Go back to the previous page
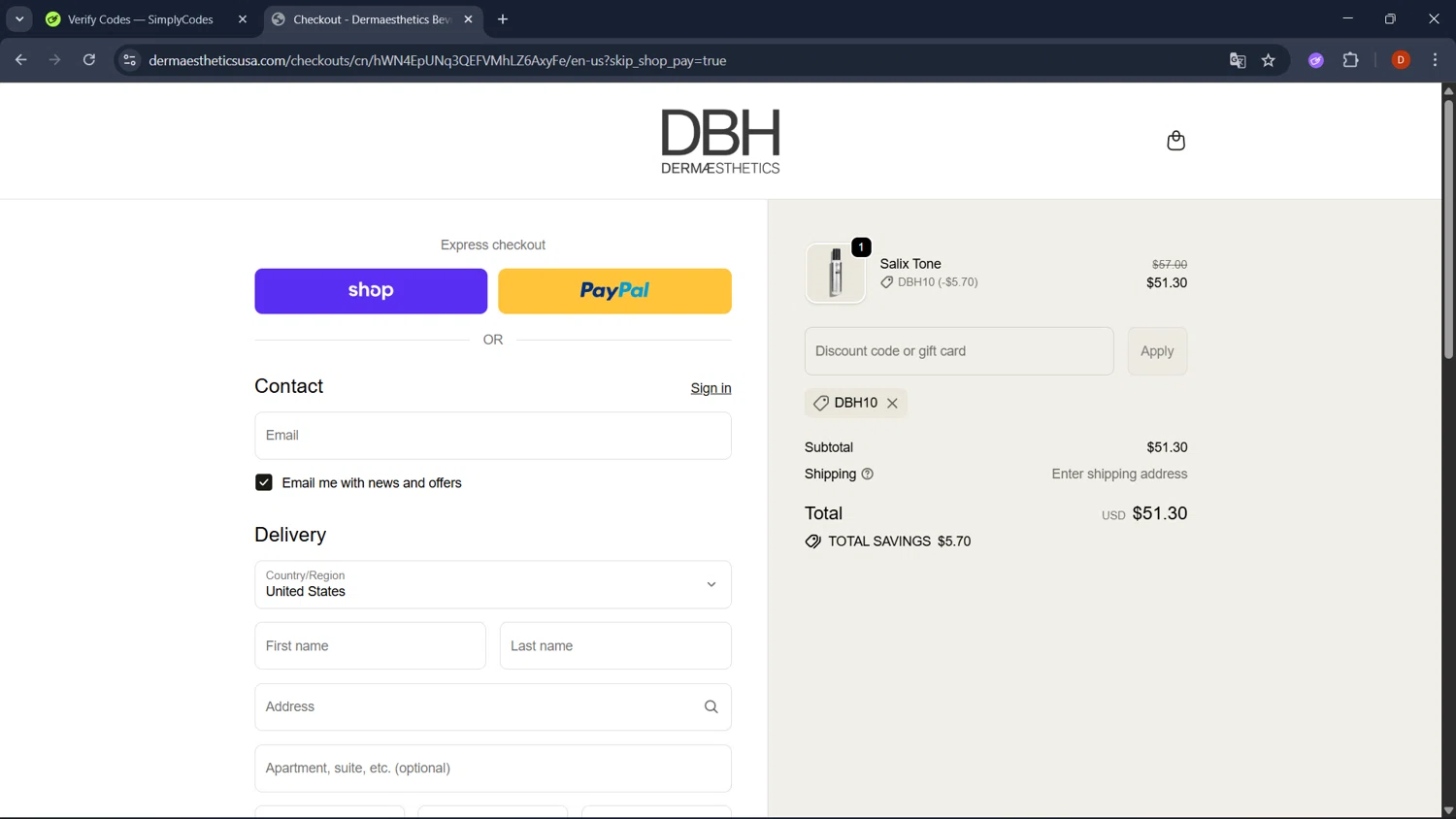 point(21,60)
